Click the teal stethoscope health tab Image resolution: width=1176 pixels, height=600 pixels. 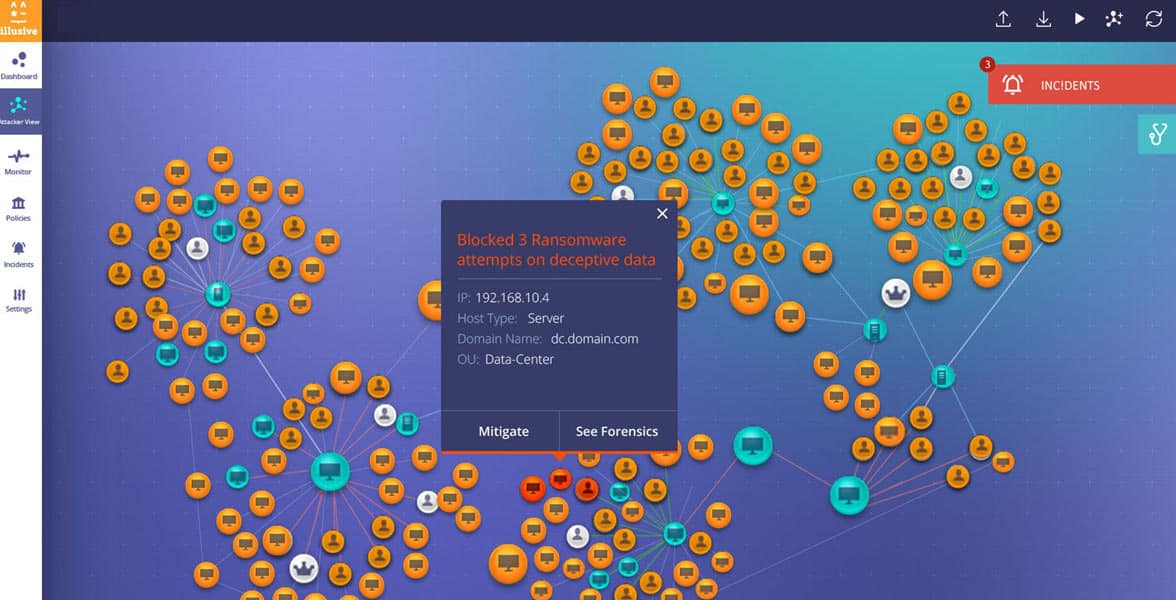tap(1157, 134)
